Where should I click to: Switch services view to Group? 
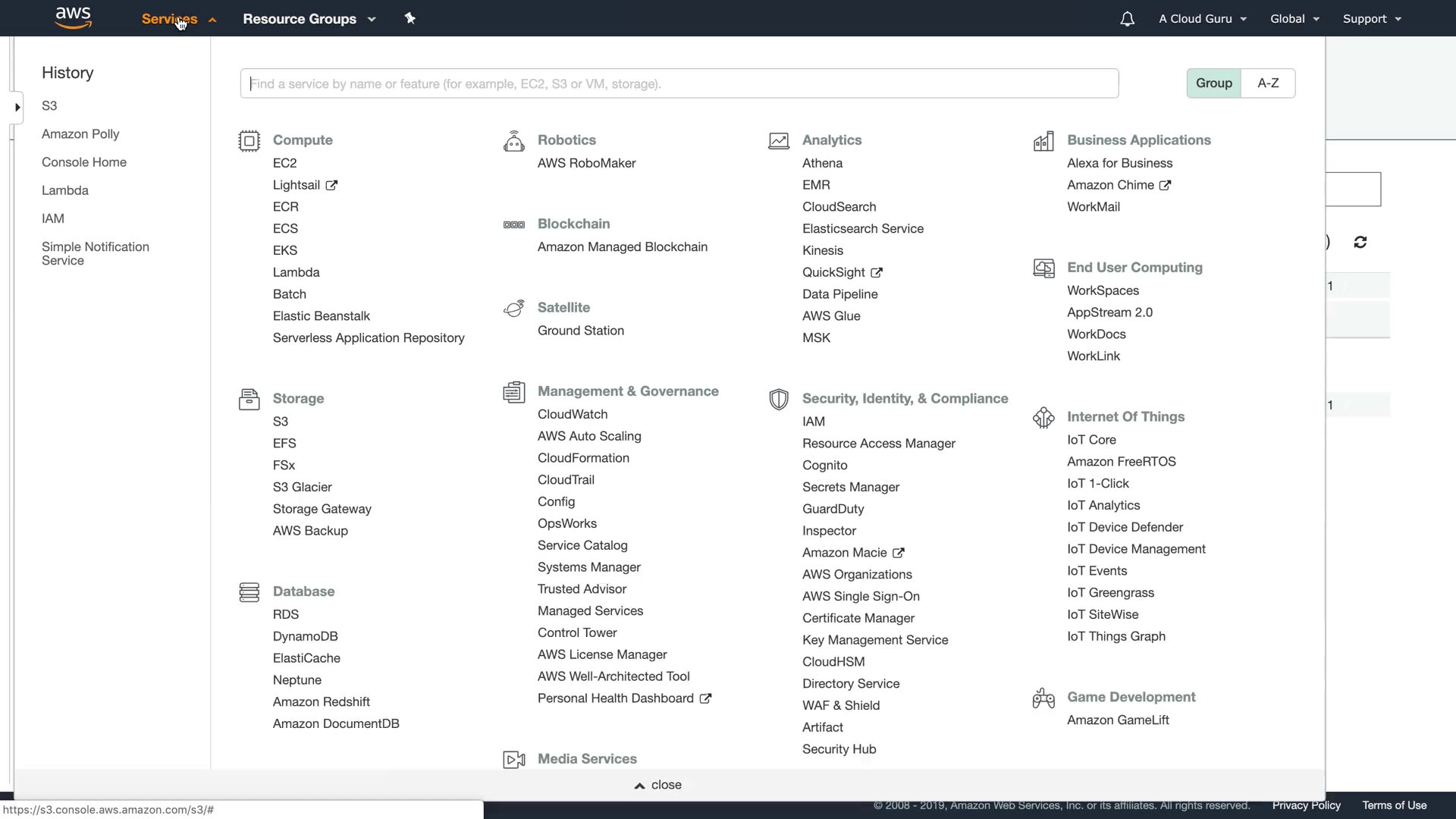click(1213, 83)
